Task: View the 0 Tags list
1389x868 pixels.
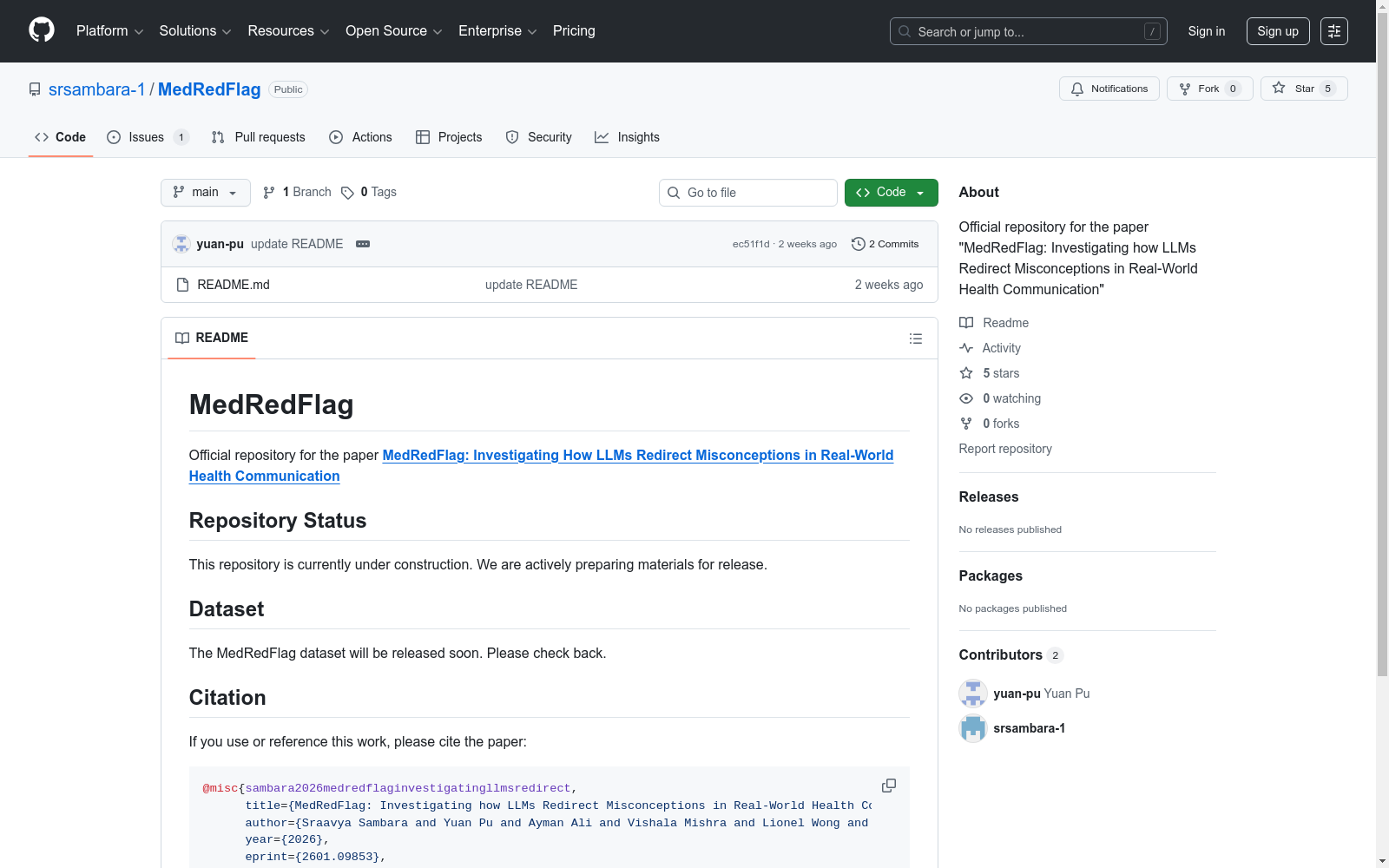Action: [x=369, y=193]
